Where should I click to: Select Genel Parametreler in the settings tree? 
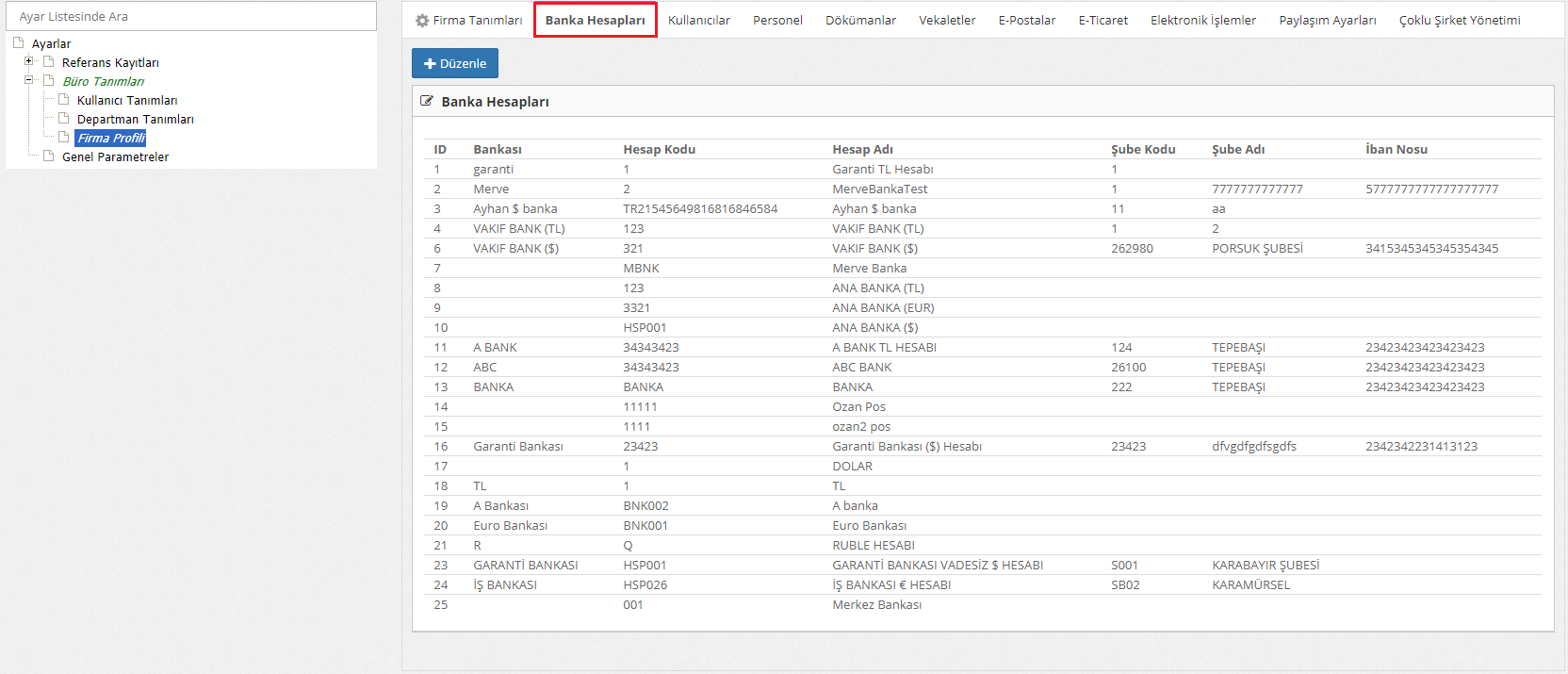coord(115,157)
